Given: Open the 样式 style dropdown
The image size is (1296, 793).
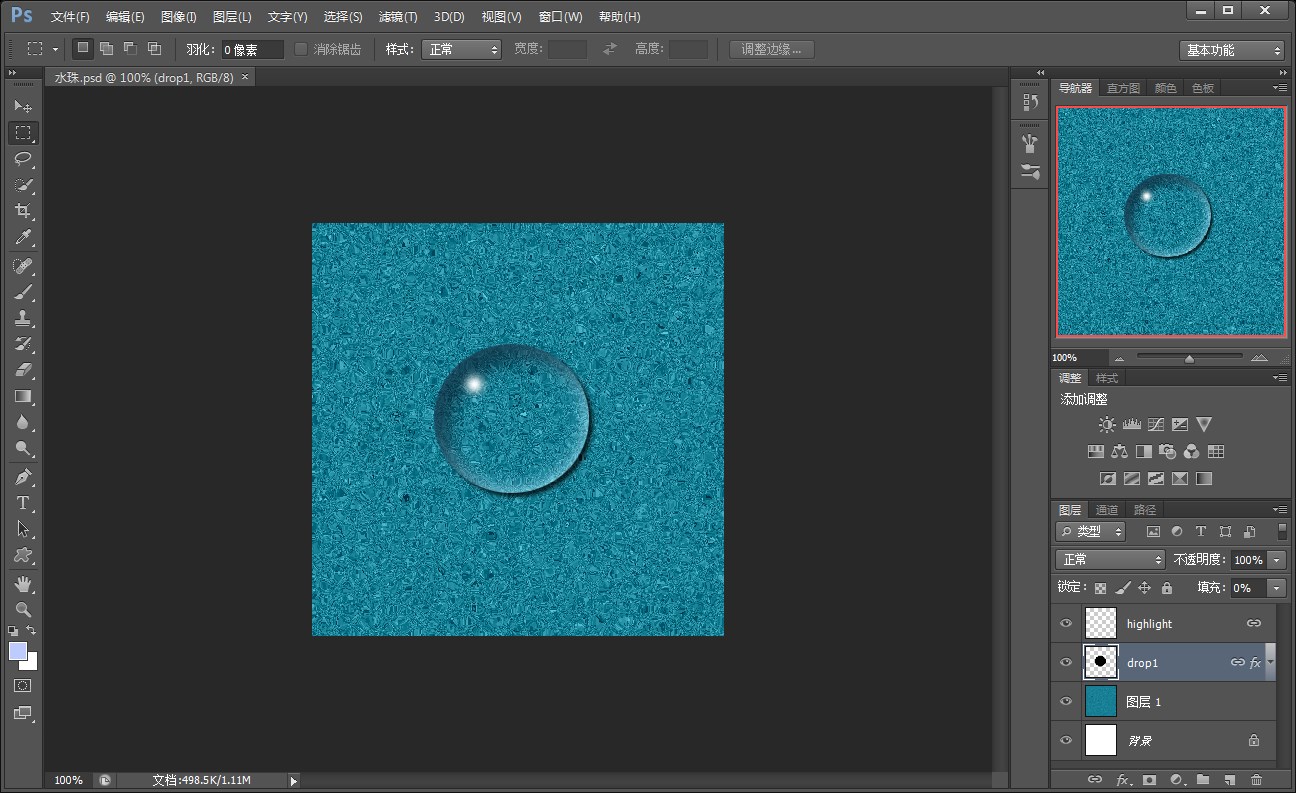Looking at the screenshot, I should (x=461, y=49).
